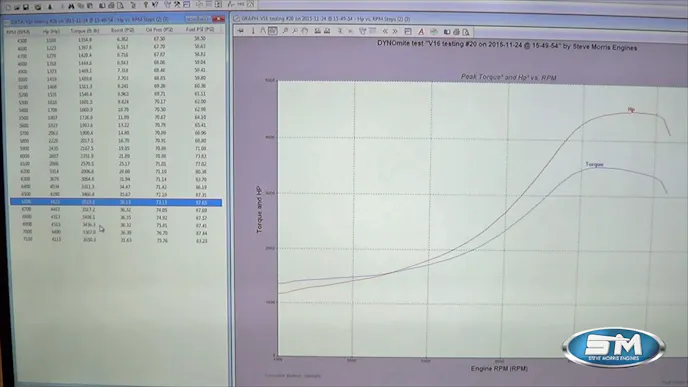Click the Hp (Hp) column header
This screenshot has height=387, width=688.
(x=51, y=32)
